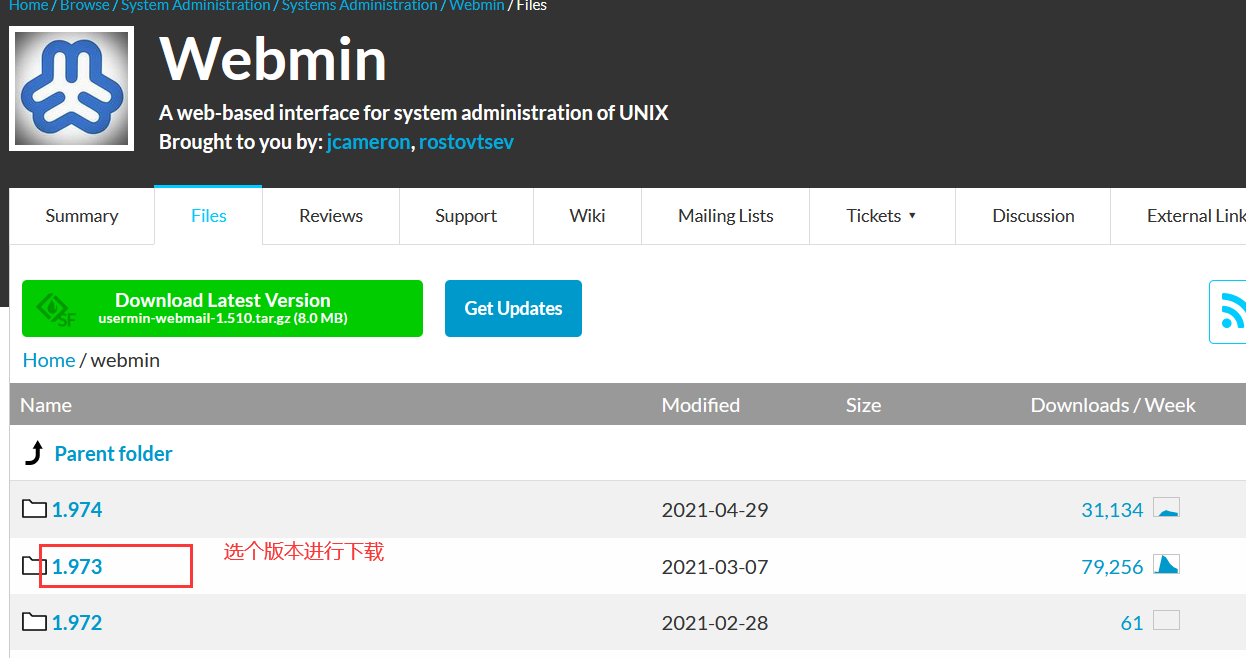
Task: Click Webmin in top breadcrumb
Action: pos(477,5)
